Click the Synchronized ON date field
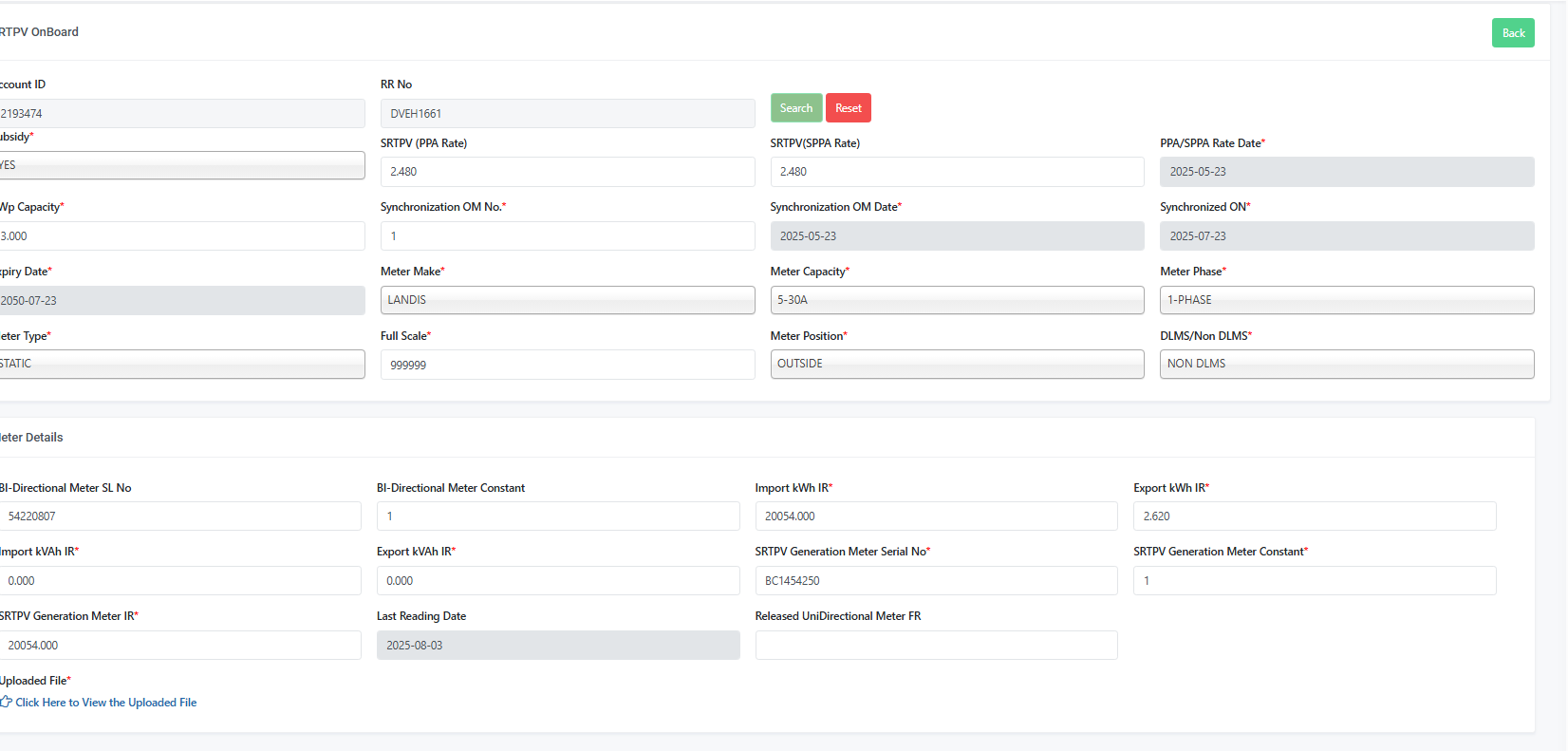 pos(1346,236)
